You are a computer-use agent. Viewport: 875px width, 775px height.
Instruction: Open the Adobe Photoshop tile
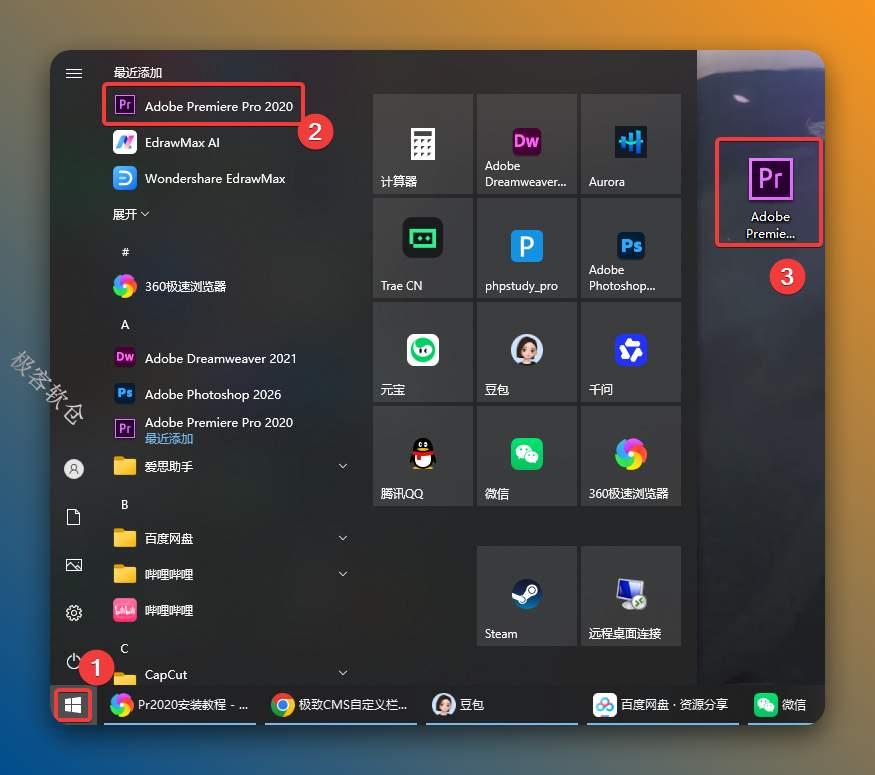click(x=631, y=248)
